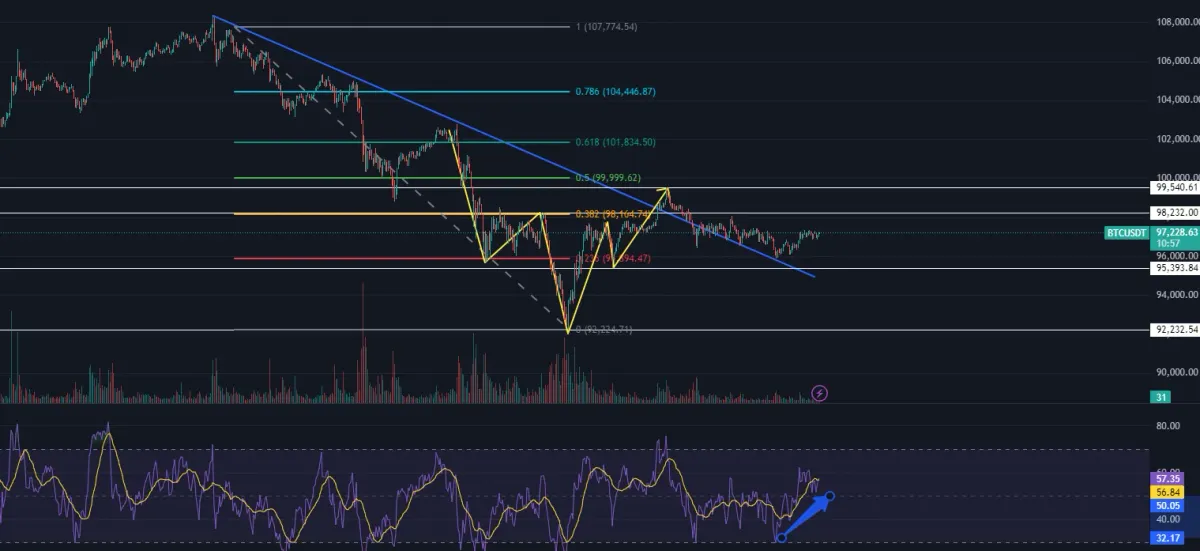Click the 99,540.61 horizontal line price label
1200x551 pixels.
(1174, 187)
